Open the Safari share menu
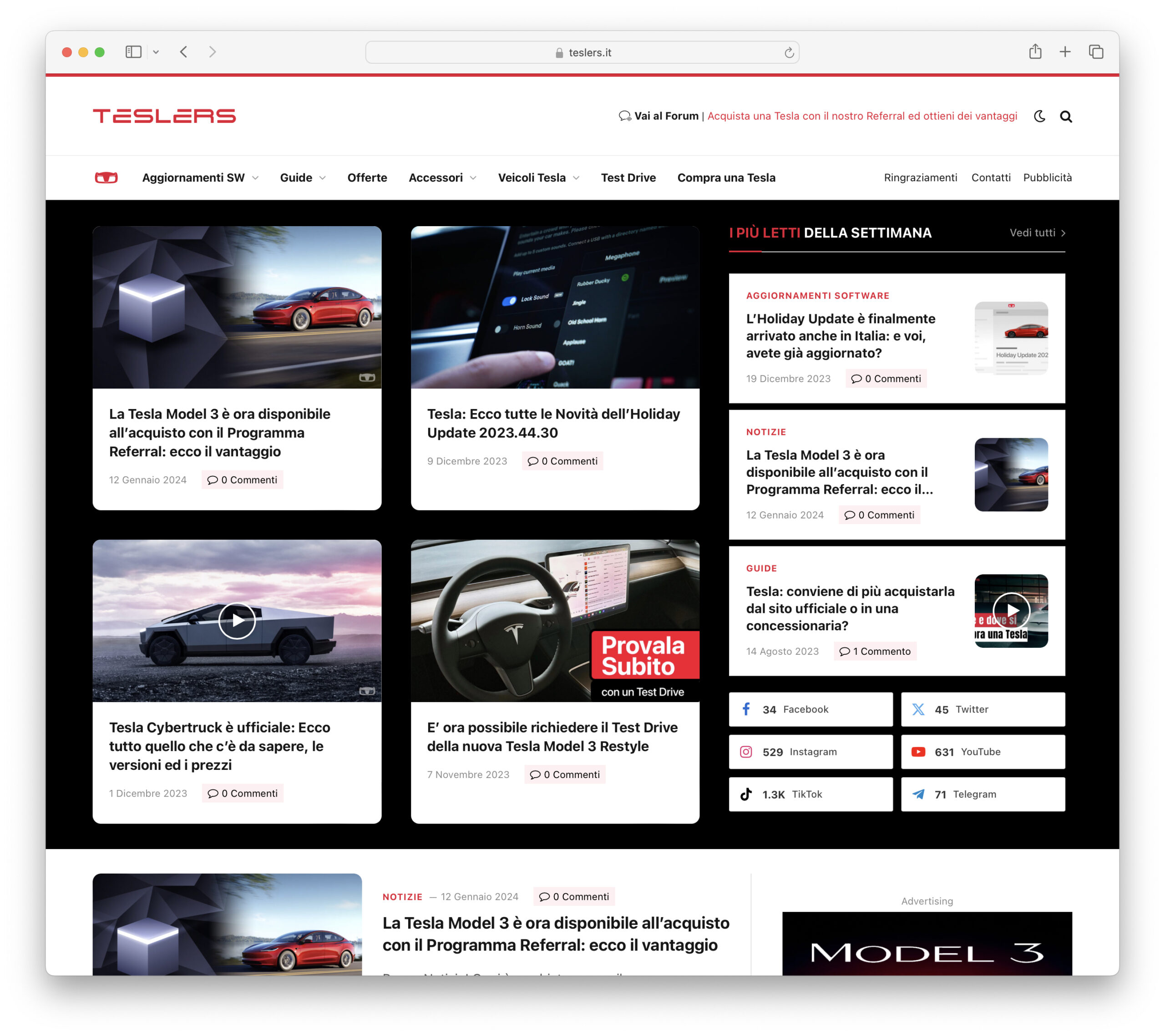Image resolution: width=1165 pixels, height=1036 pixels. coord(1035,51)
